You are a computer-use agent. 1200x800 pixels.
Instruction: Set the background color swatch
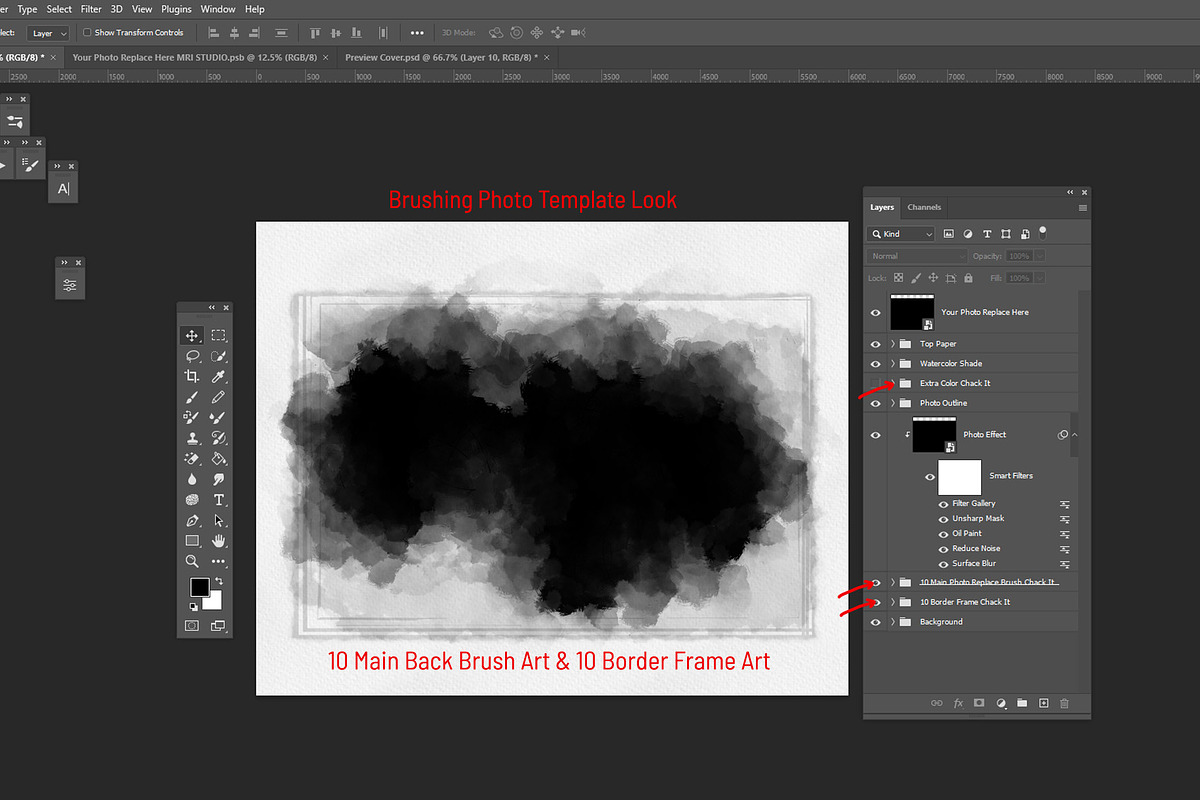coord(213,600)
